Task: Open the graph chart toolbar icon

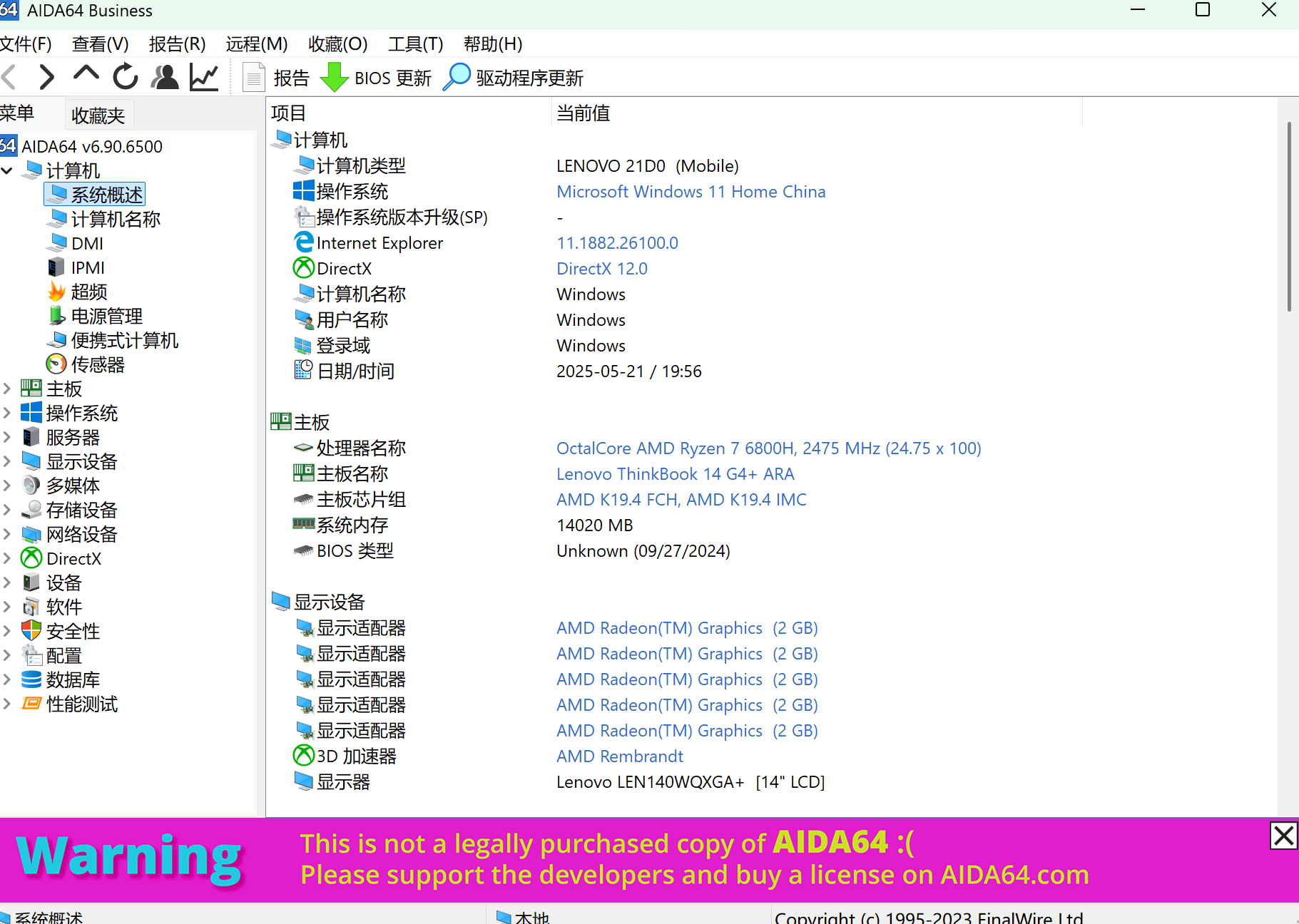Action: [x=204, y=77]
